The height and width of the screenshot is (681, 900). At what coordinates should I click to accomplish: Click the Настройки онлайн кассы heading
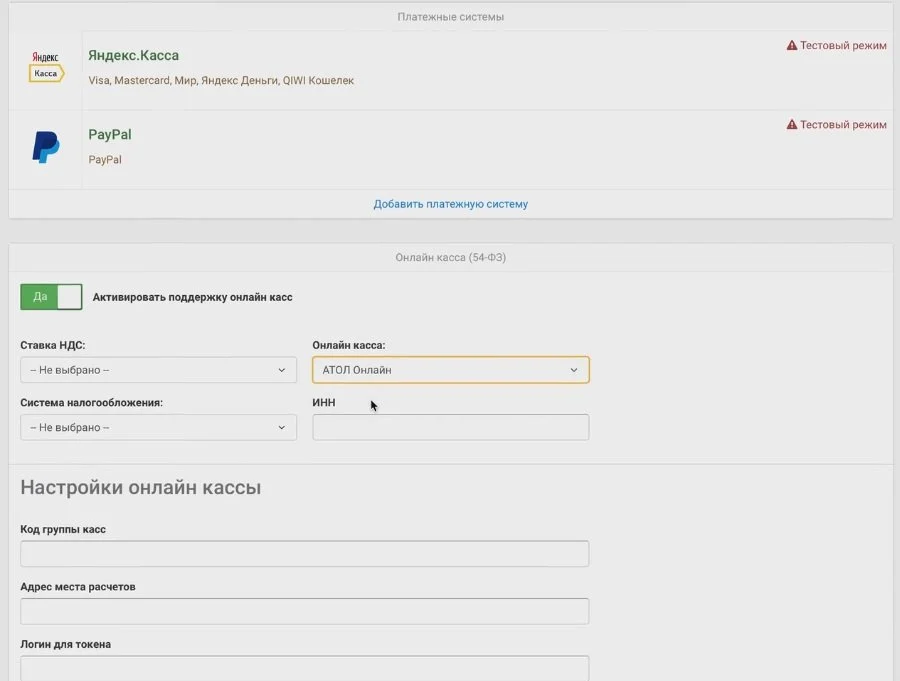click(141, 487)
